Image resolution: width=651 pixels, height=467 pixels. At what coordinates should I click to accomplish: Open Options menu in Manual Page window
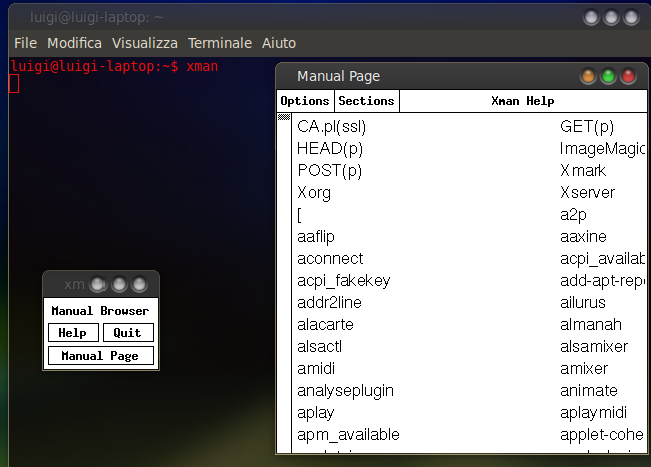tap(305, 101)
